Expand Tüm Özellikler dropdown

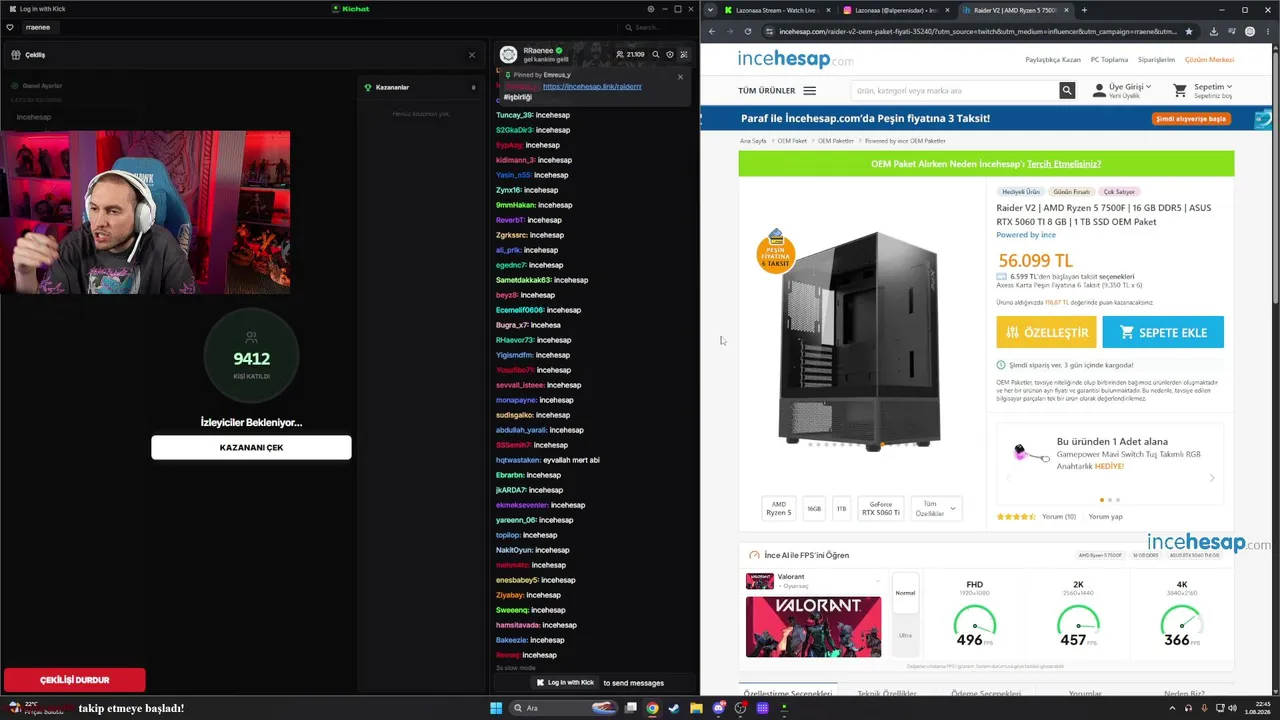(x=936, y=509)
